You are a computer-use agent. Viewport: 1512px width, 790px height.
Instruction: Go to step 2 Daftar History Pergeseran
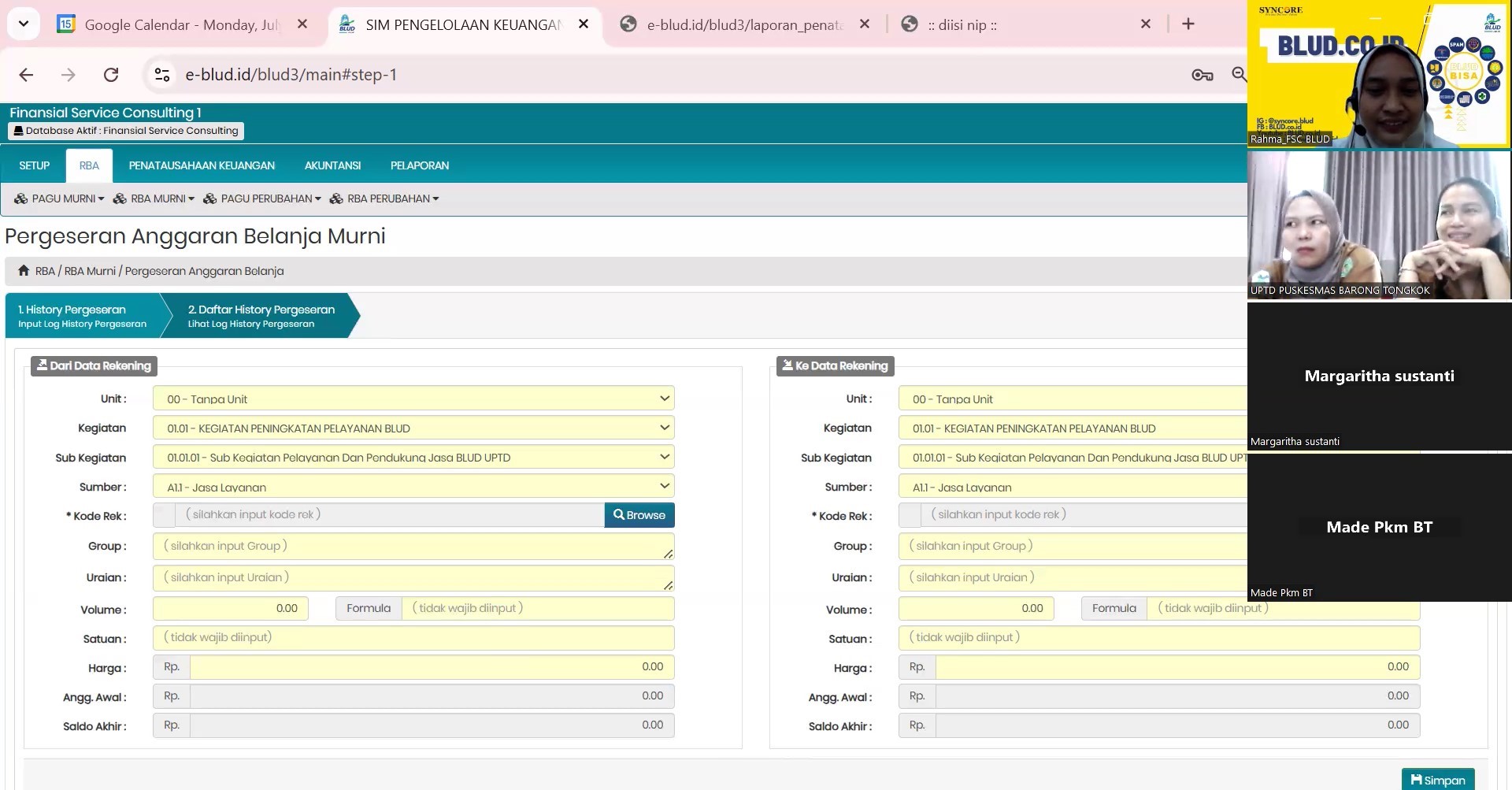coord(261,316)
